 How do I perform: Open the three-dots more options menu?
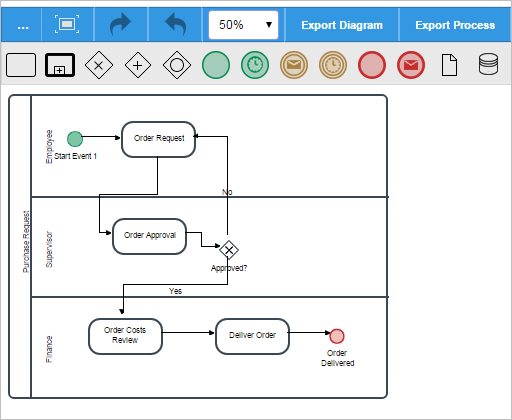[x=23, y=25]
